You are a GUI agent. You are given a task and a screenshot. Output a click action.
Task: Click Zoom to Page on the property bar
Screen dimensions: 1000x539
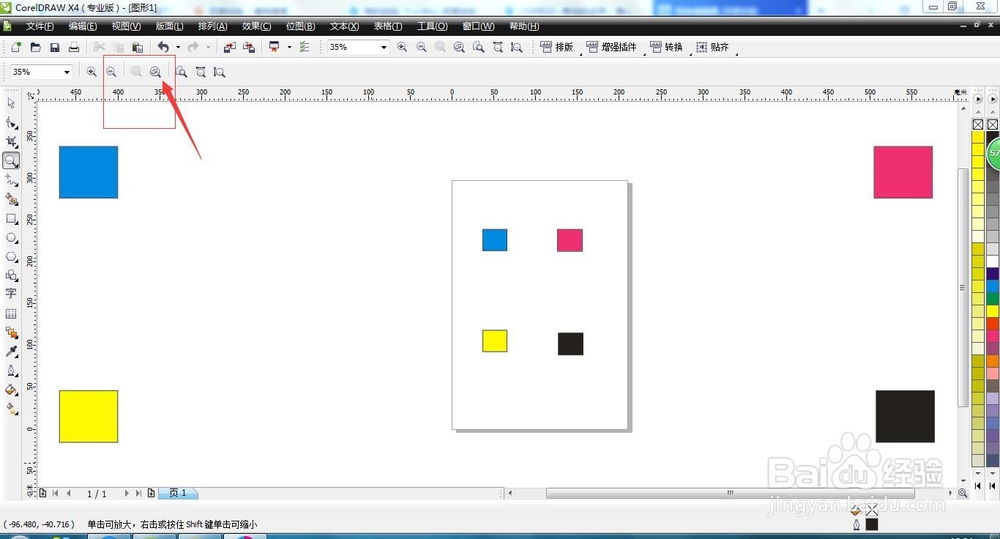[181, 72]
